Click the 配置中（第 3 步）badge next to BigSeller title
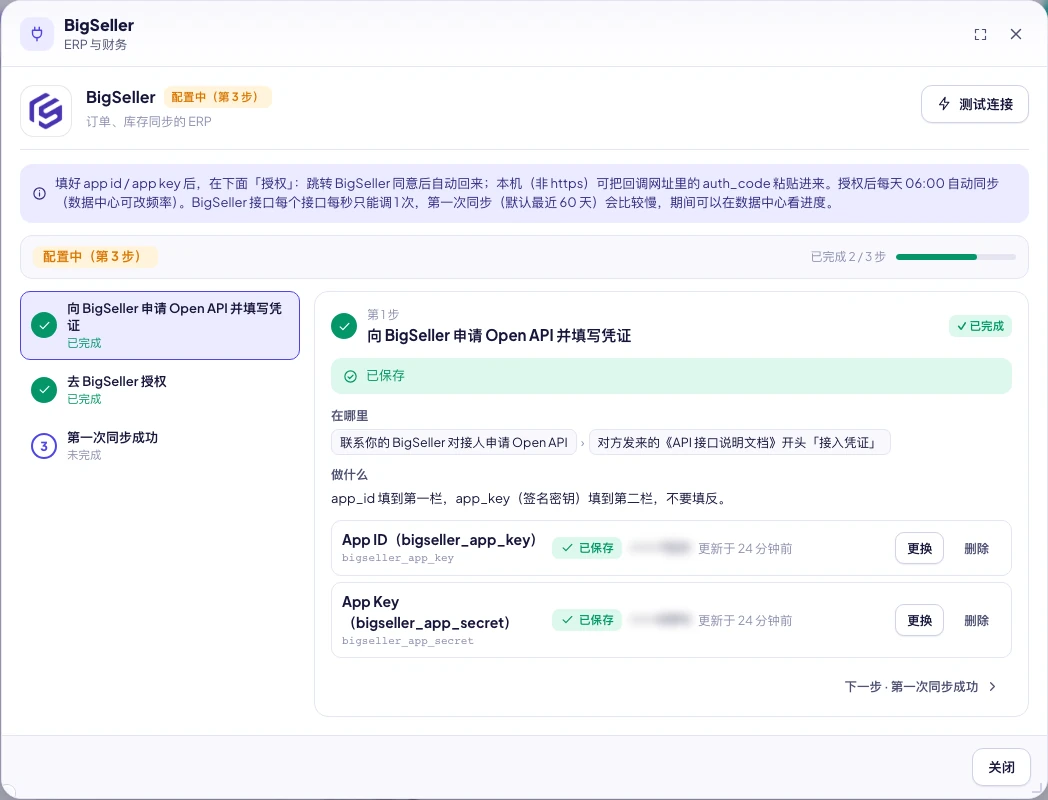 [217, 97]
